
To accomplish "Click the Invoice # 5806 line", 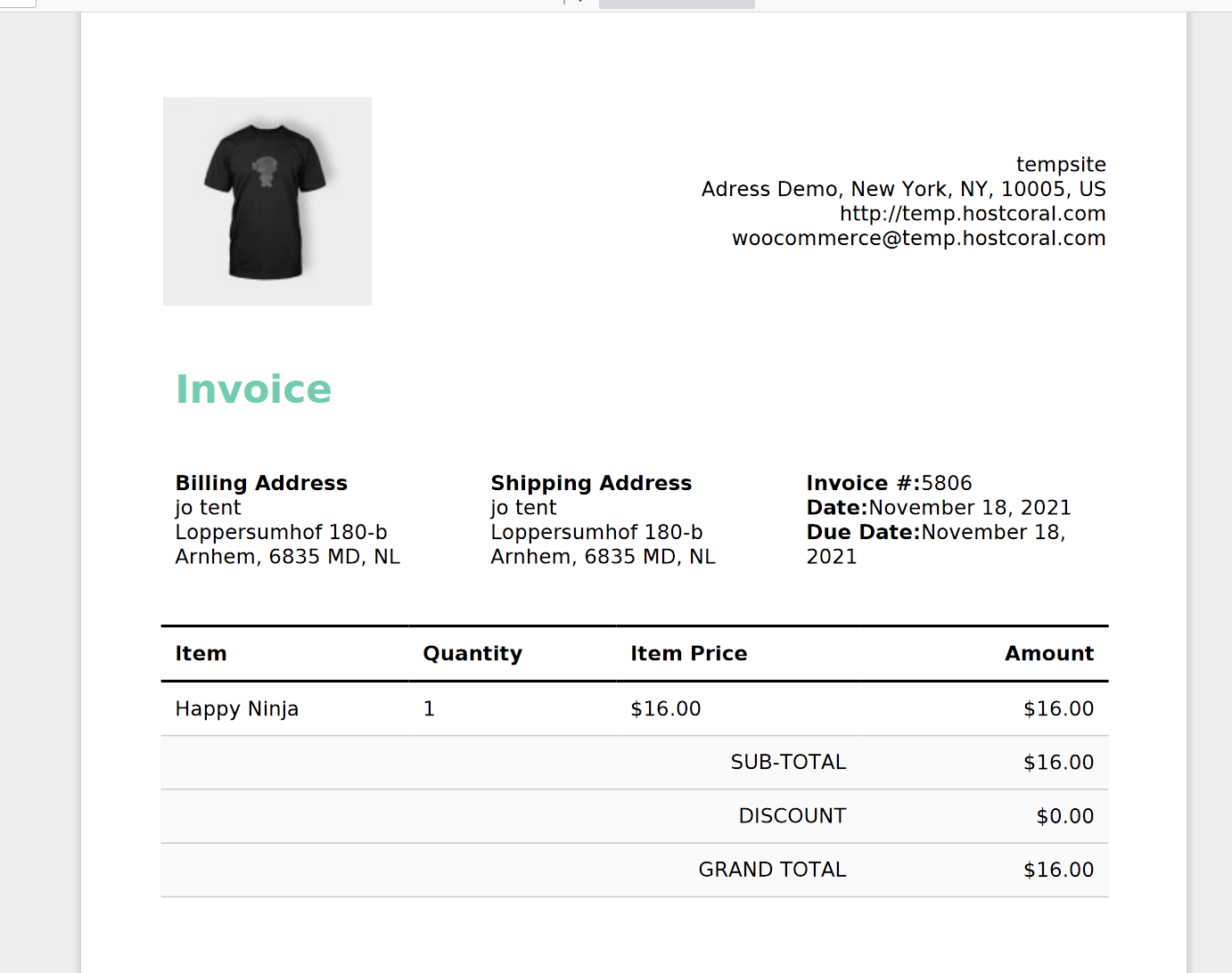I will (x=889, y=483).
